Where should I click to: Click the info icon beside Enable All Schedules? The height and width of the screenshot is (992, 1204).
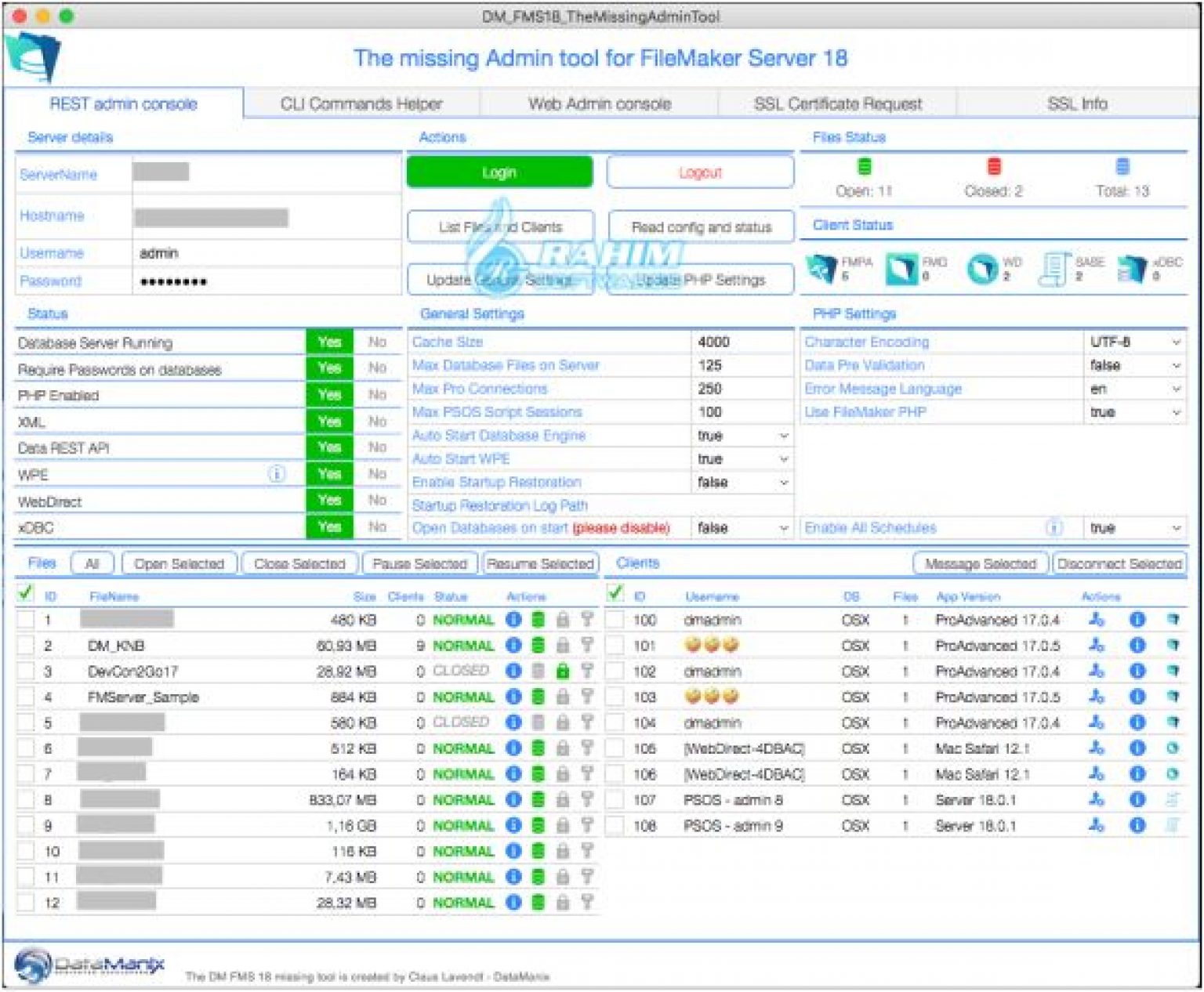1055,527
